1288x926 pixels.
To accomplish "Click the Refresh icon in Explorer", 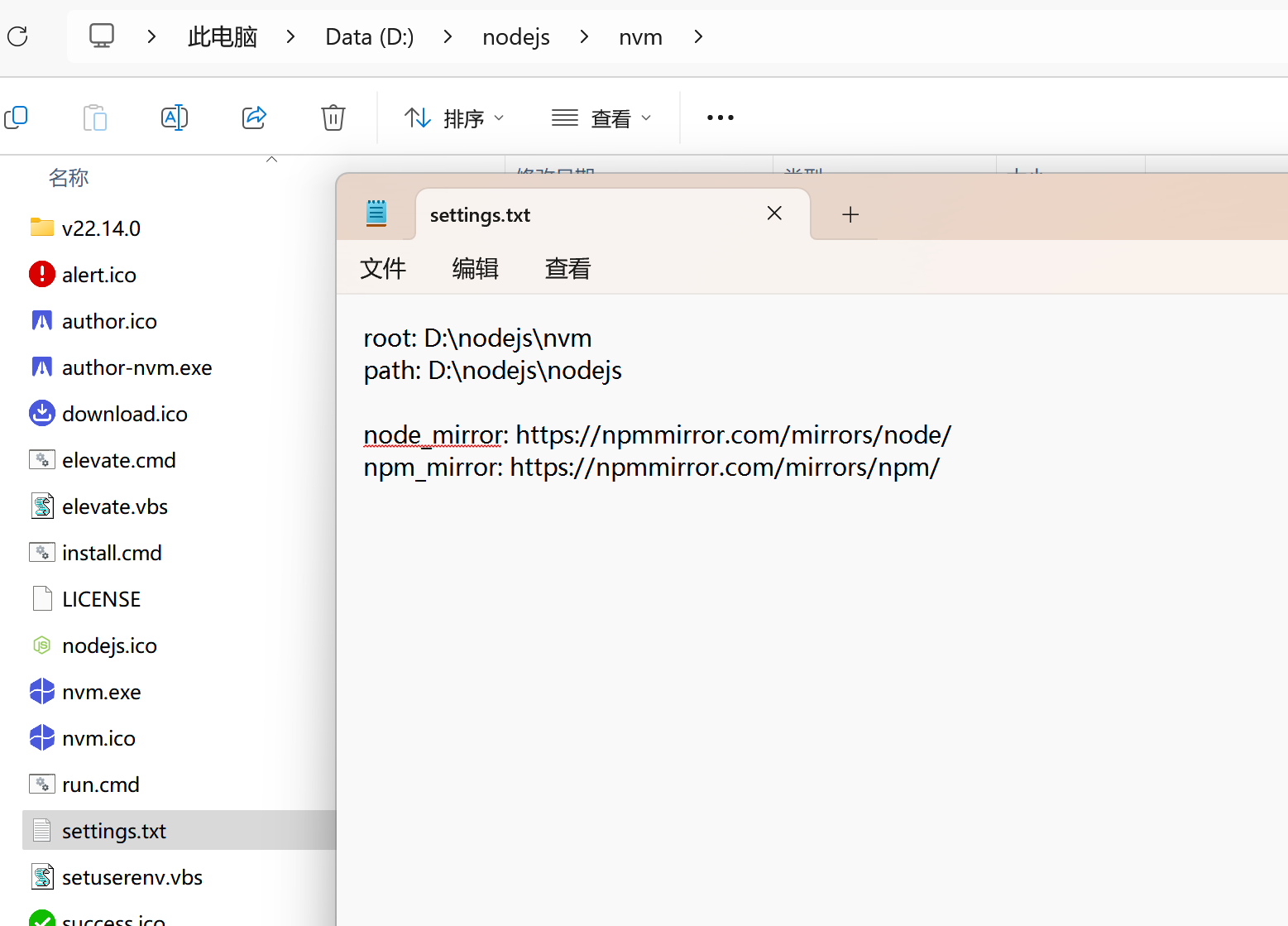I will (17, 36).
